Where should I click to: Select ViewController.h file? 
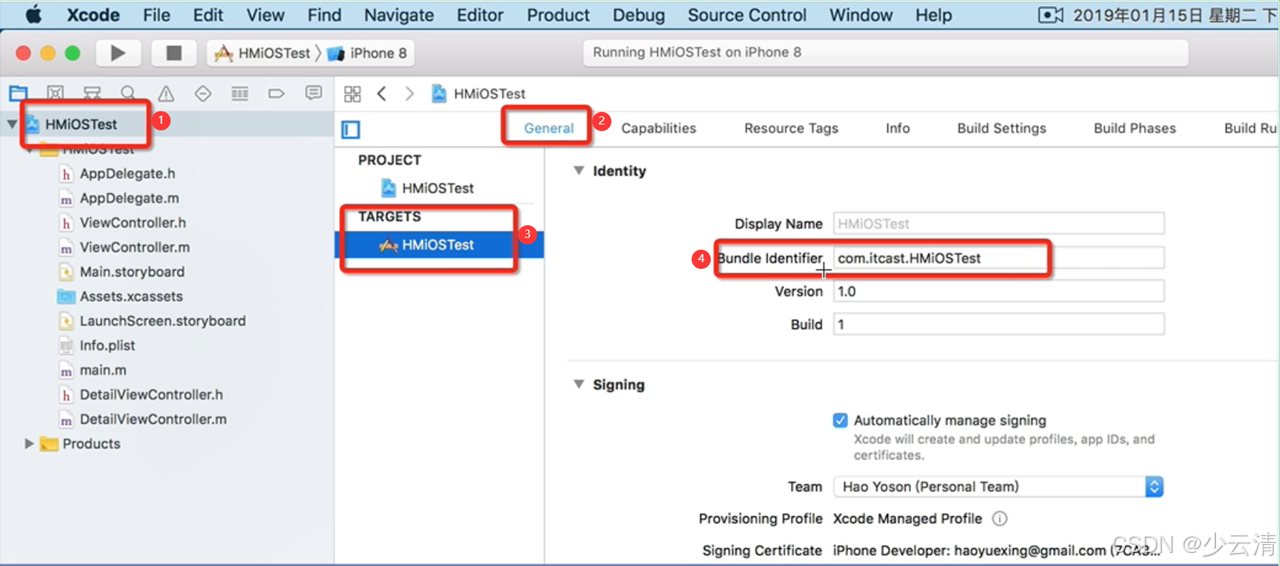pos(133,223)
